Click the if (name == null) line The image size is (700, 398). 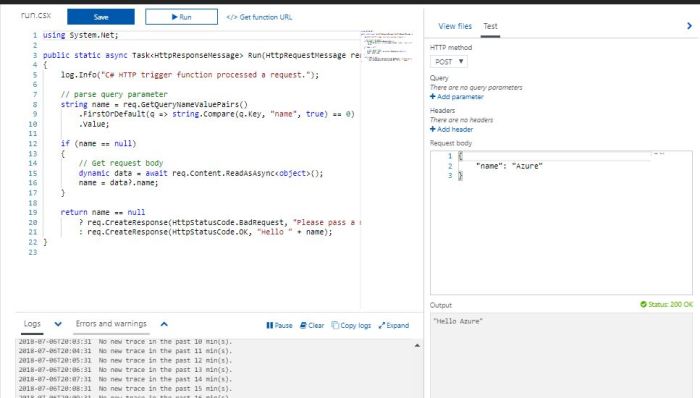coord(98,143)
